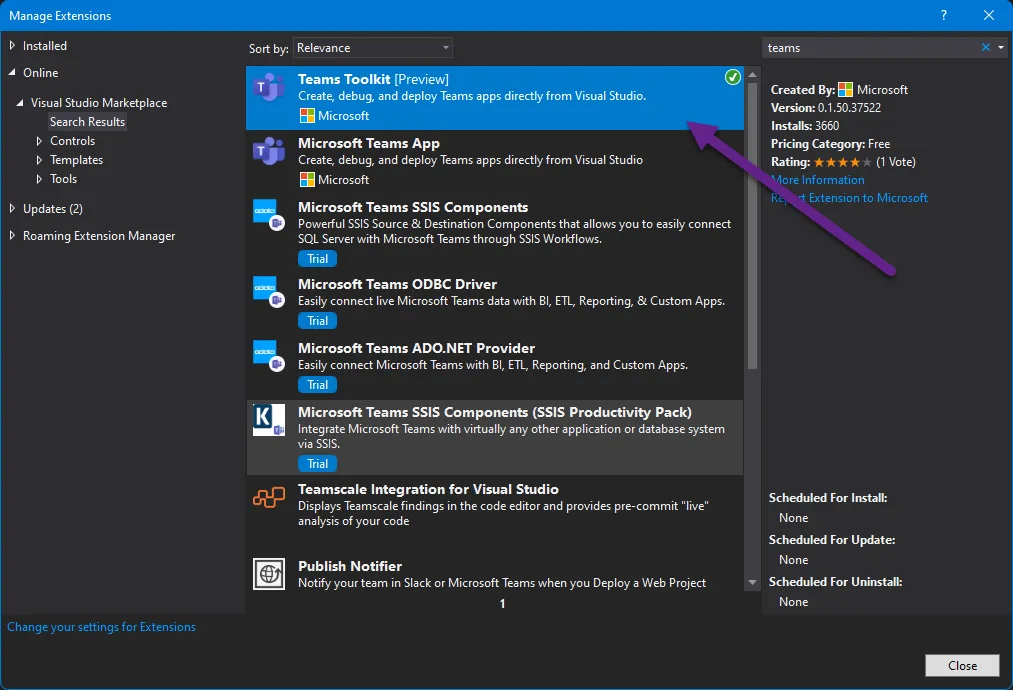Click the Publish Notifier globe icon
The height and width of the screenshot is (690, 1013).
point(269,574)
